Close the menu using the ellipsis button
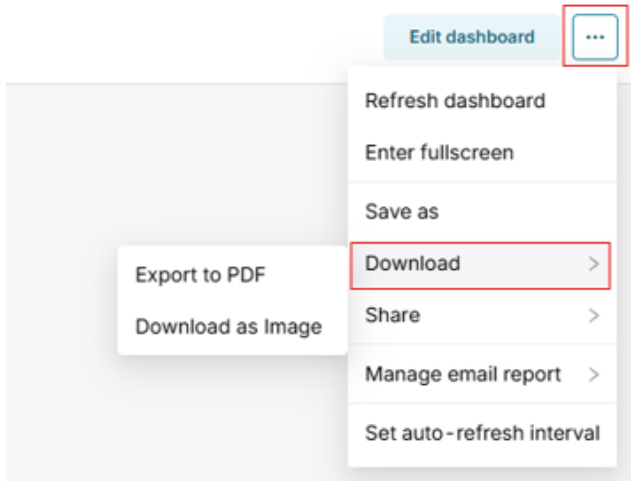This screenshot has width=640, height=491. (x=595, y=37)
